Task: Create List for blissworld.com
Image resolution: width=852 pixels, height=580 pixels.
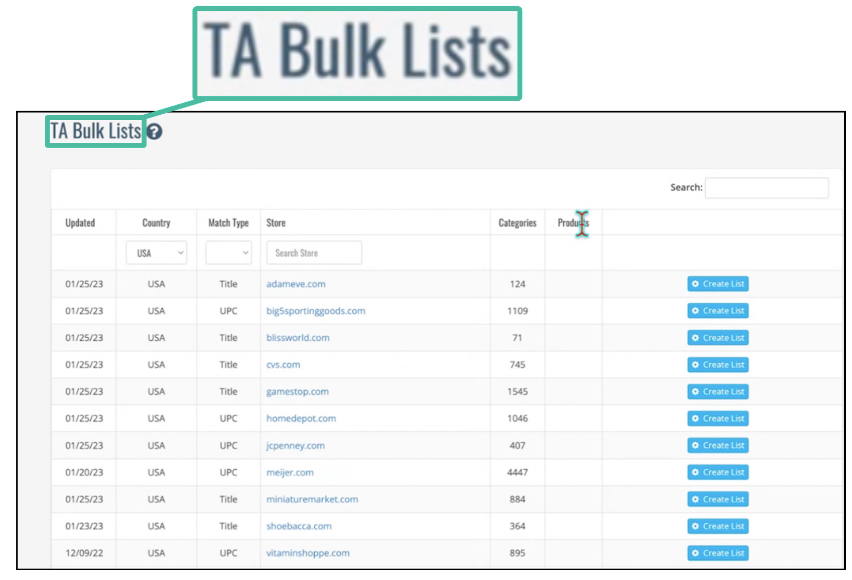Action: pyautogui.click(x=718, y=338)
